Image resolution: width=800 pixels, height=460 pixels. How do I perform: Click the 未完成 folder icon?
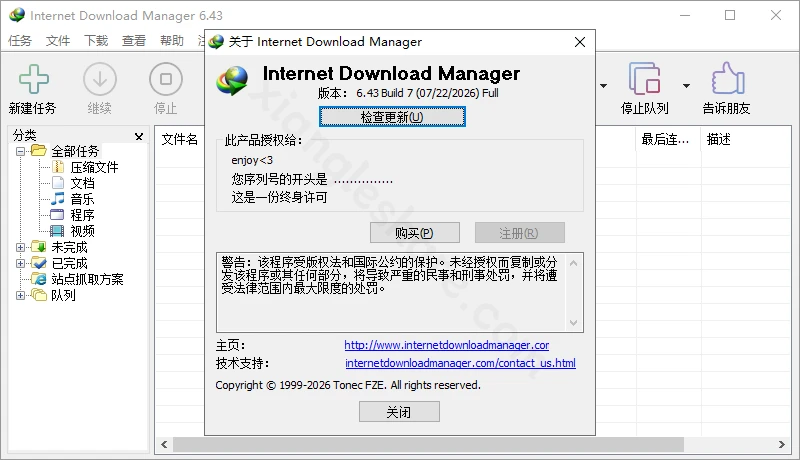pos(39,247)
